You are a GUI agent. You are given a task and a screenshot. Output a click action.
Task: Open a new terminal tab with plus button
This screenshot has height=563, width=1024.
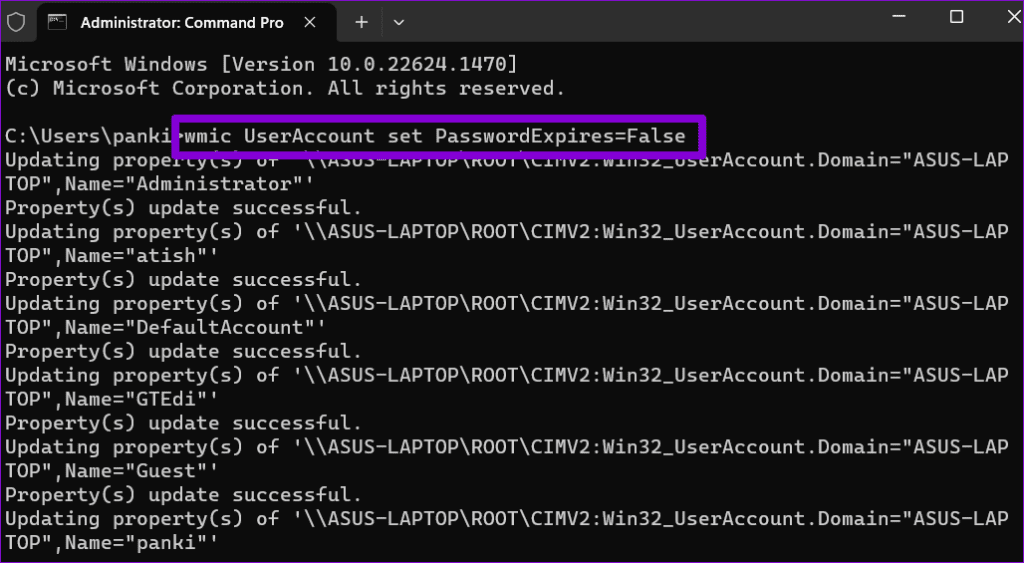(x=361, y=22)
